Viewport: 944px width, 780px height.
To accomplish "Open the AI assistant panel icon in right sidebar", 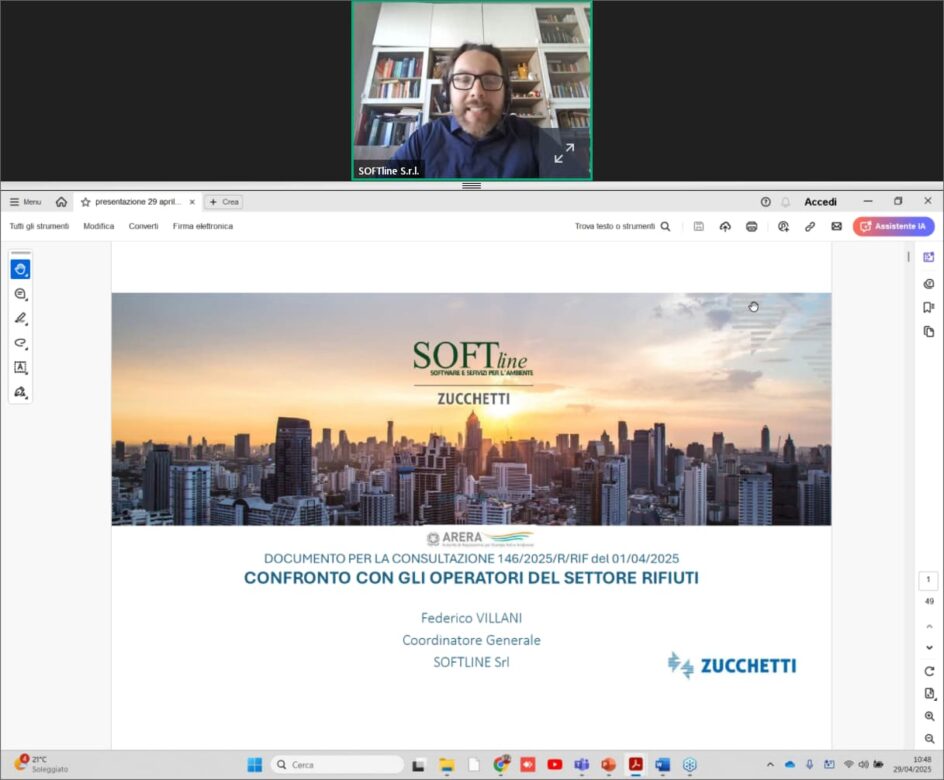I will [x=929, y=258].
